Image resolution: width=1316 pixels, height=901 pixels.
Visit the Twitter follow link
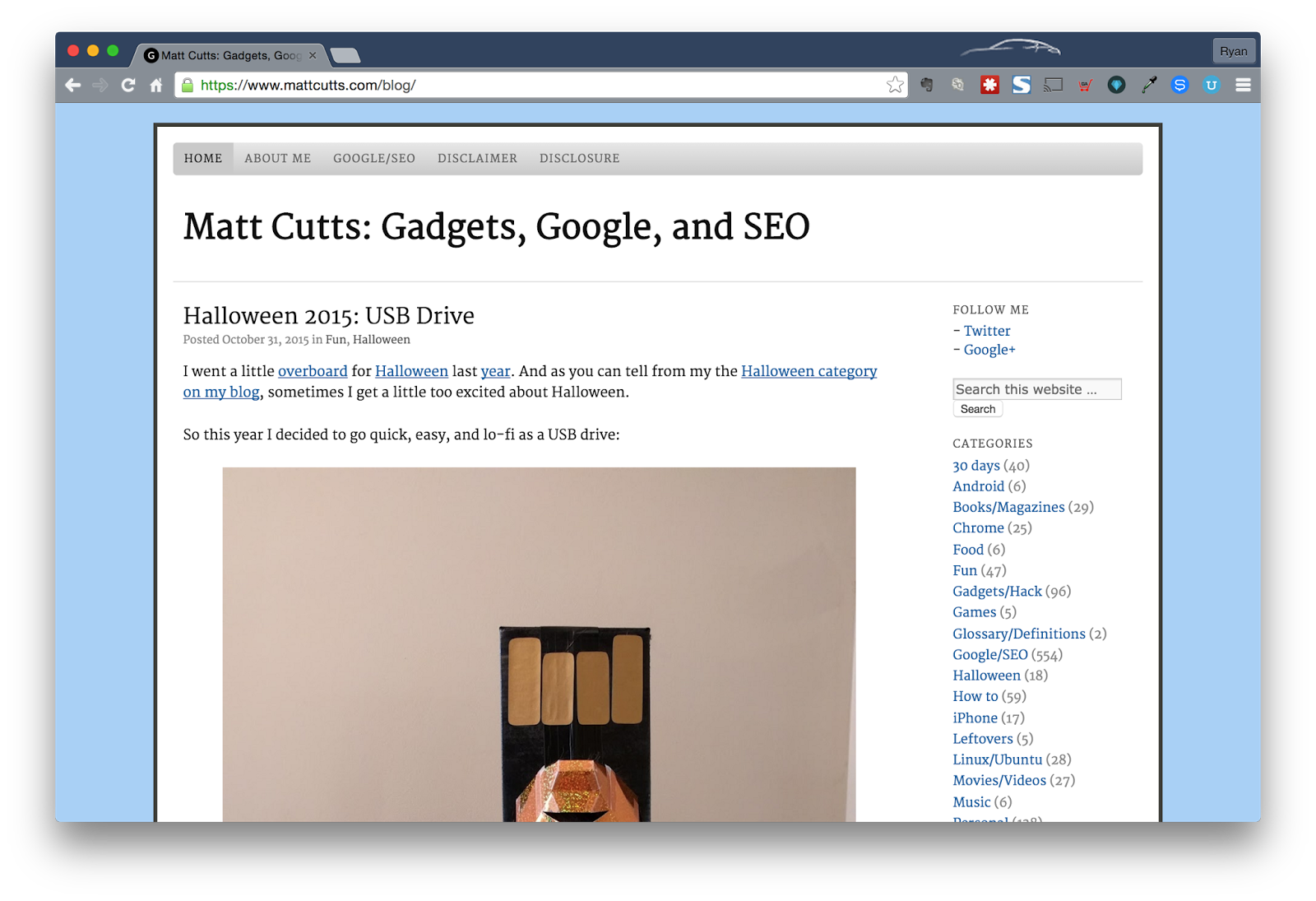tap(987, 331)
